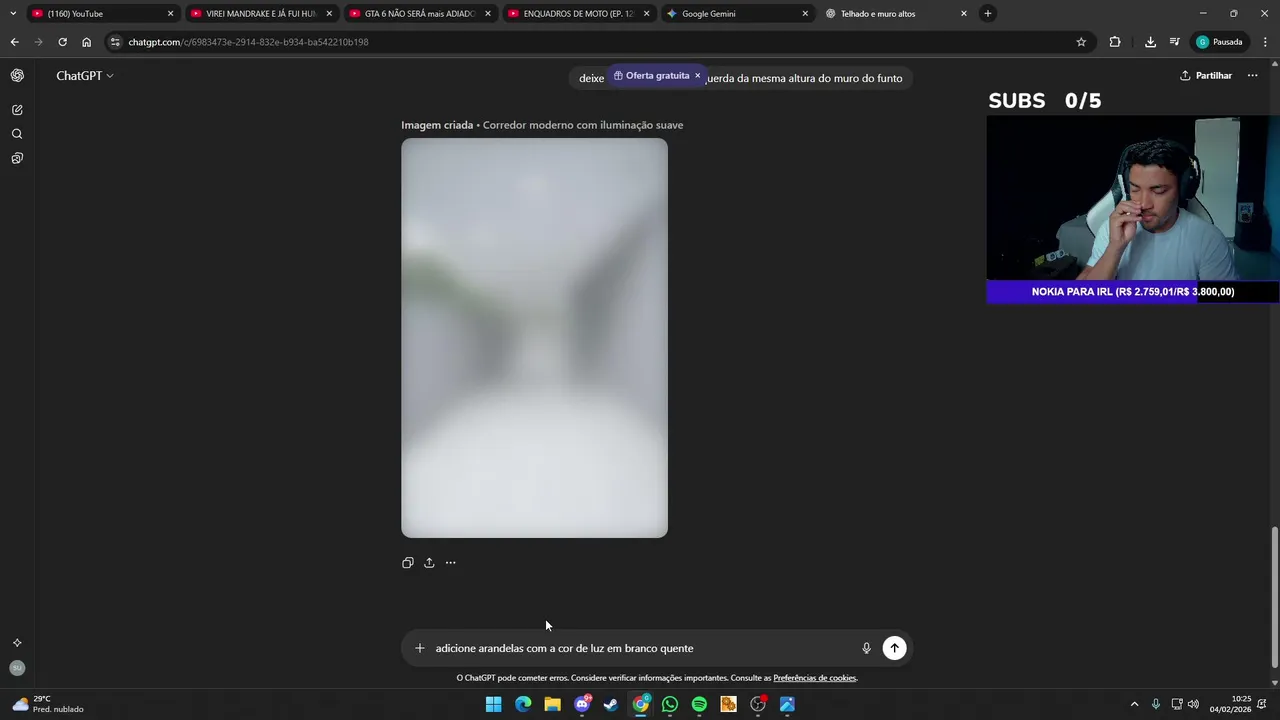
Task: Open search chats icon in sidebar
Action: point(17,134)
